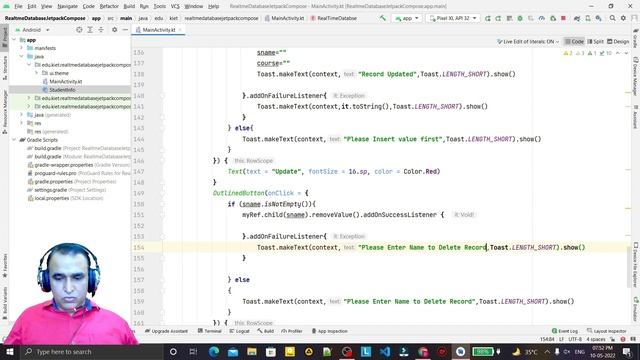
Task: Open Visual Studio Code from taskbar
Action: 384,351
